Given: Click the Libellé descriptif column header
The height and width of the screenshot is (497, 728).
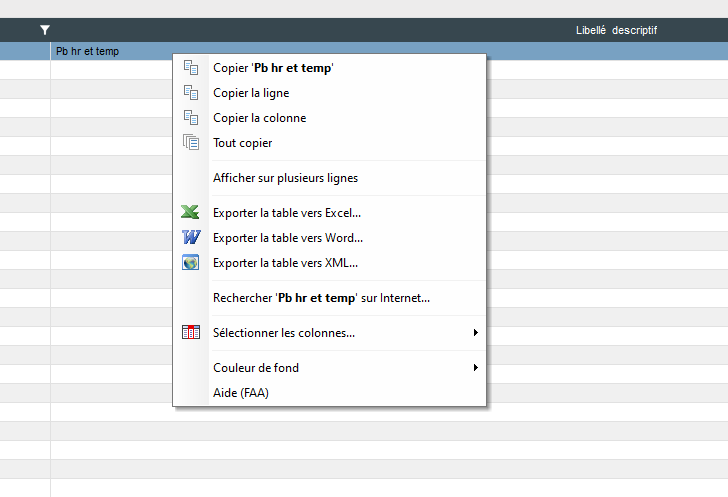Looking at the screenshot, I should (616, 30).
